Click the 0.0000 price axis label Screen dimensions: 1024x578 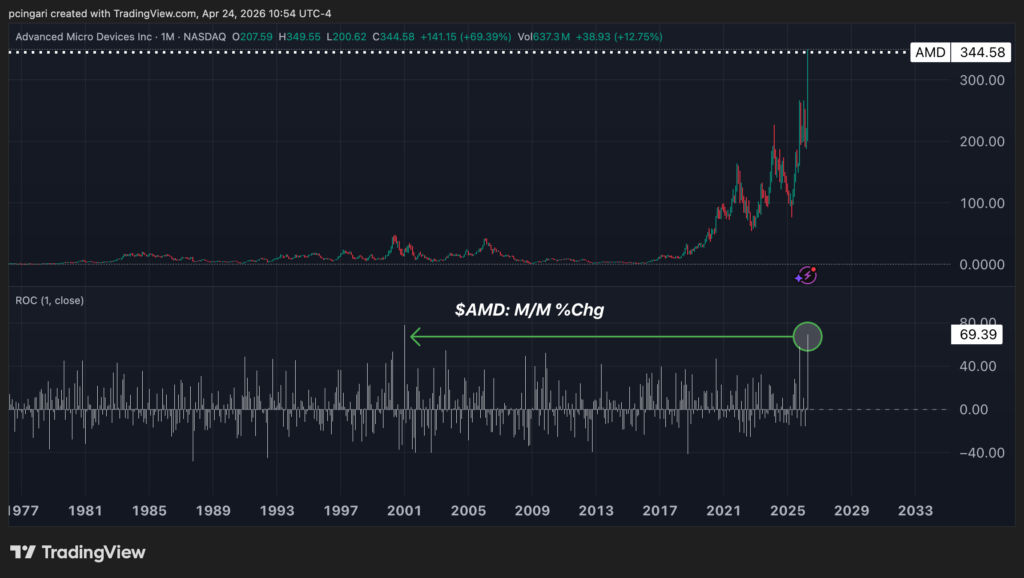pos(982,265)
